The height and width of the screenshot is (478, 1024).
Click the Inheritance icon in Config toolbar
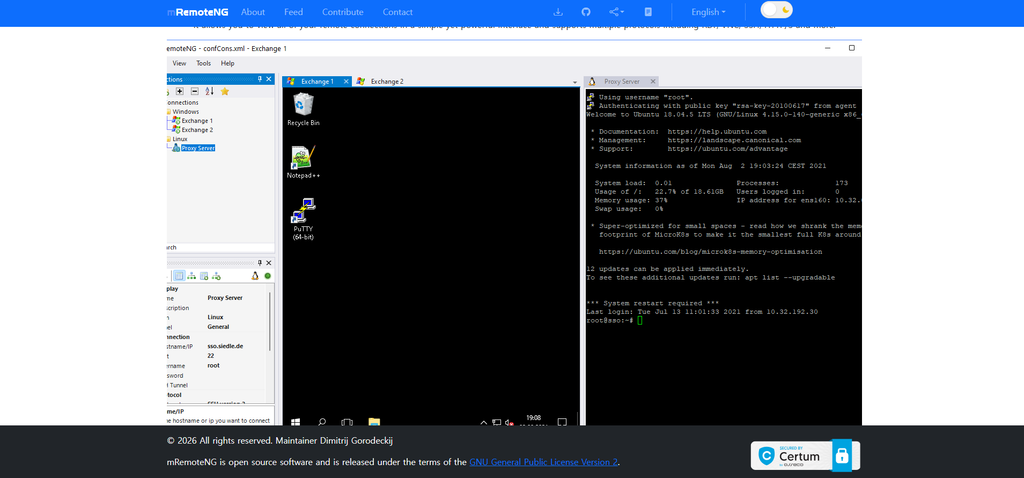[x=192, y=276]
